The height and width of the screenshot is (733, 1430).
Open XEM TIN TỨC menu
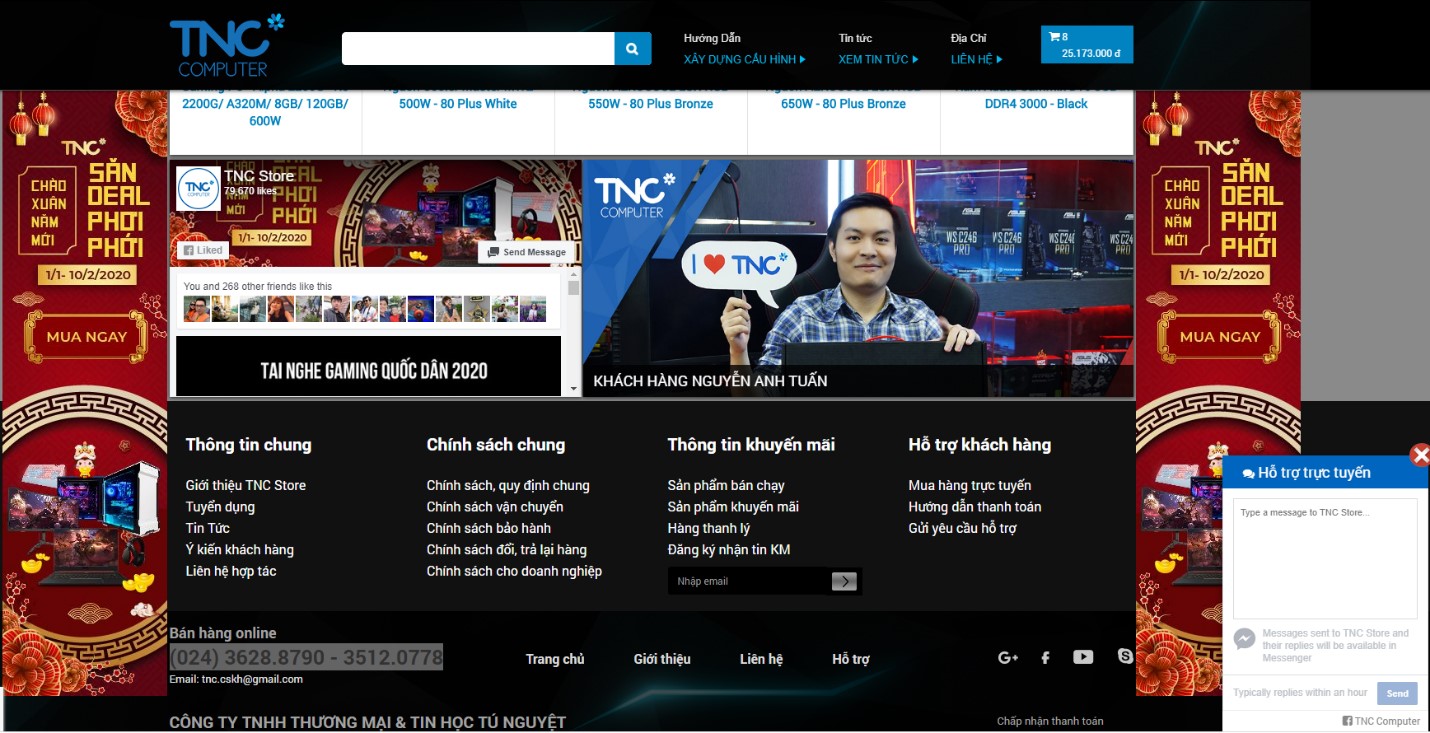pos(878,59)
